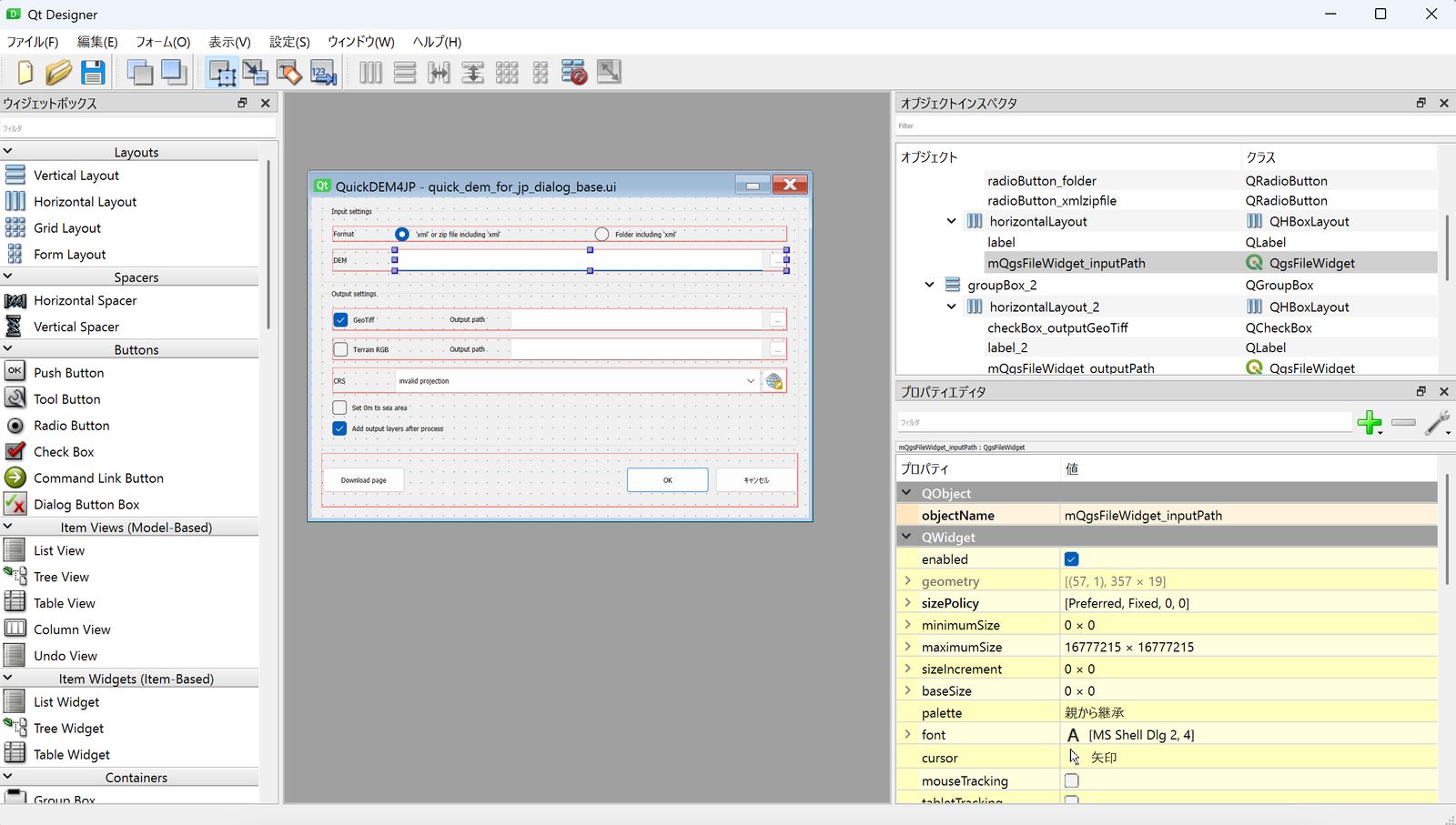
Task: Apply Lay Out Vertically icon
Action: (405, 73)
